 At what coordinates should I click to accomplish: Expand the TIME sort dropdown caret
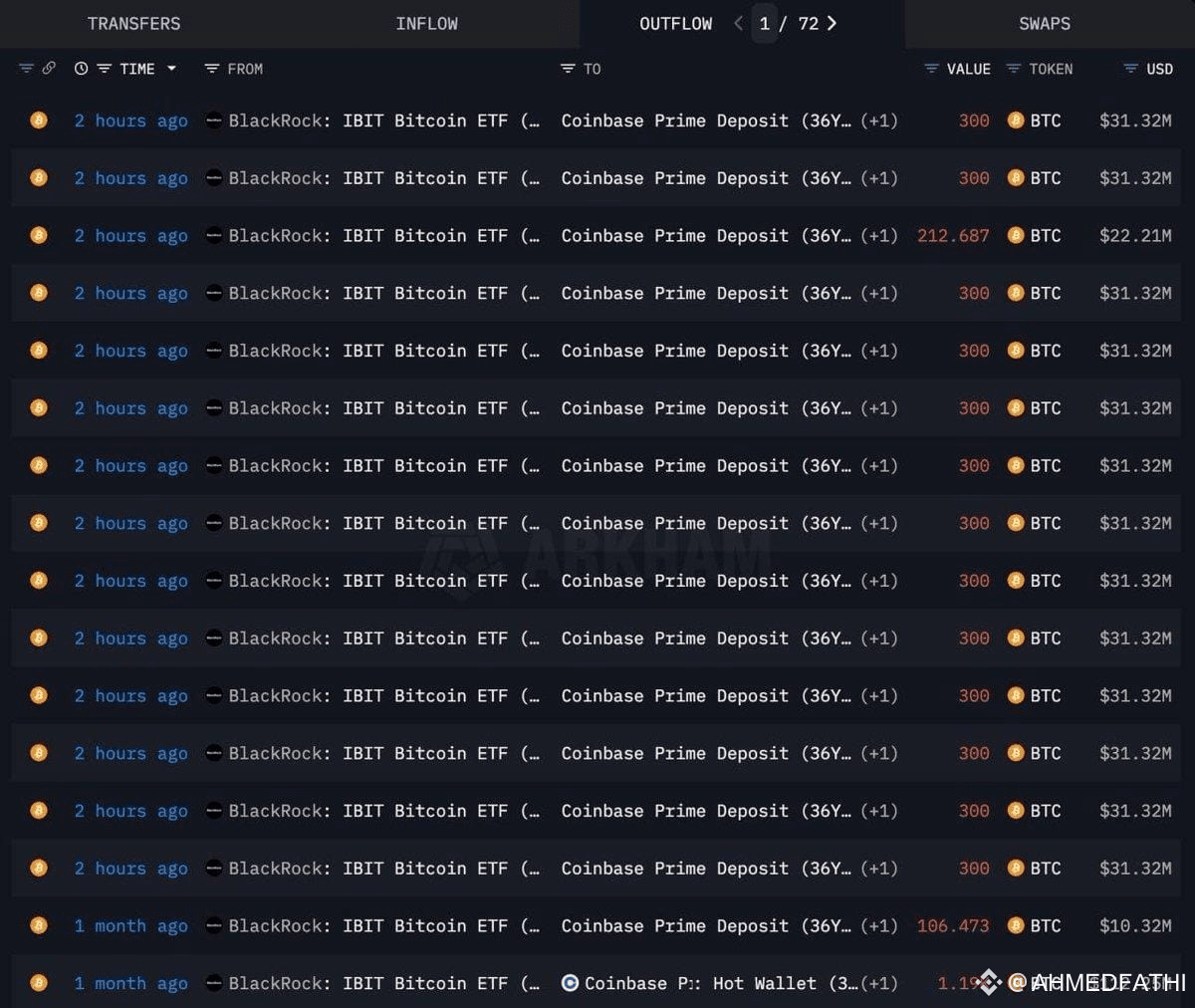(x=171, y=69)
